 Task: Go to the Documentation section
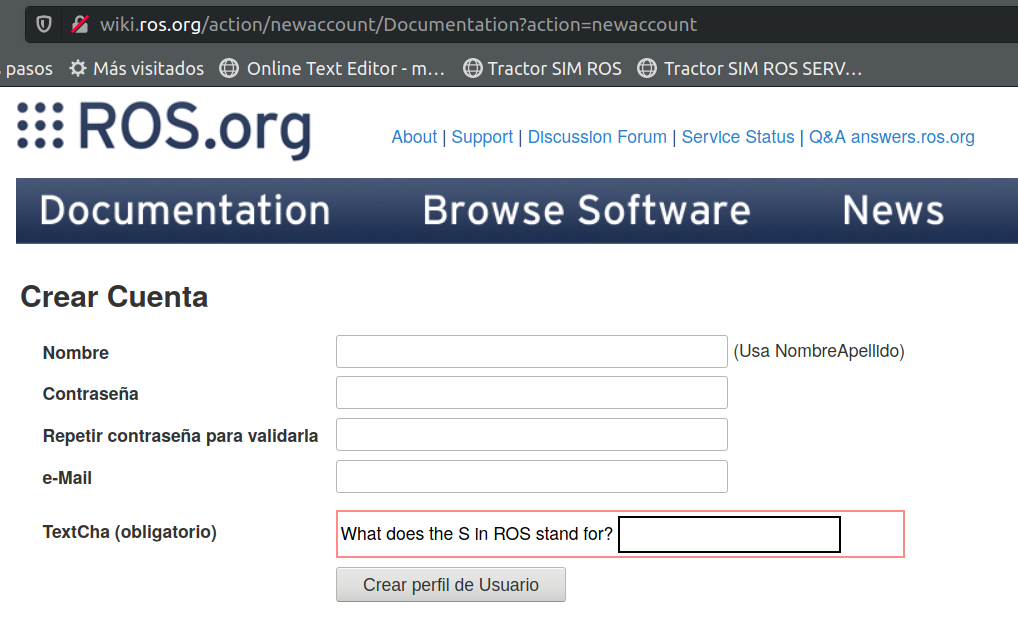(185, 210)
